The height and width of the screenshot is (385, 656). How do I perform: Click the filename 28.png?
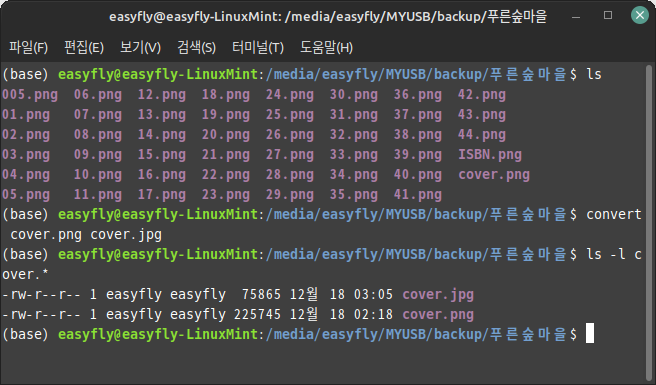pyautogui.click(x=290, y=175)
